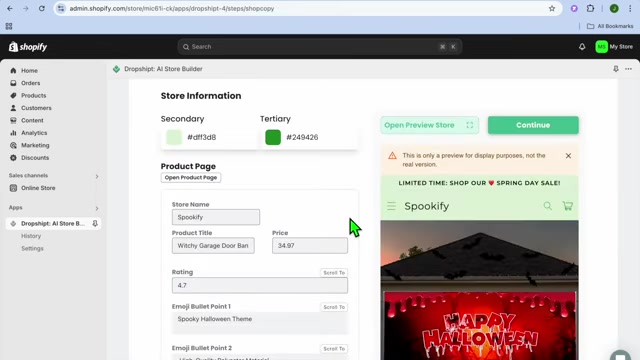The height and width of the screenshot is (360, 640).
Task: Open the apps grid in the bookmarks bar
Action: pyautogui.click(x=9, y=26)
